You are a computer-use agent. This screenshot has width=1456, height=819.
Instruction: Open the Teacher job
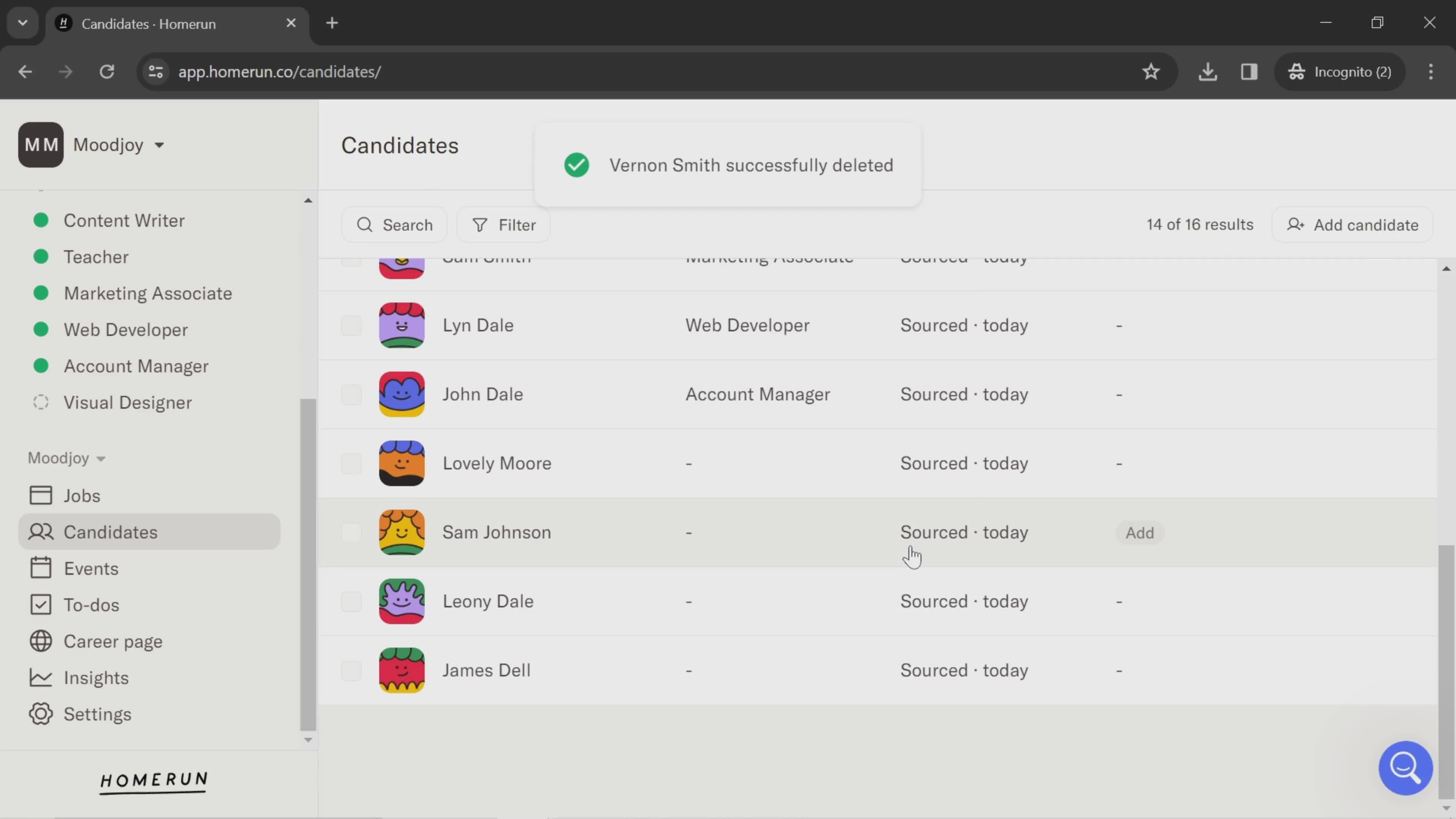96,257
